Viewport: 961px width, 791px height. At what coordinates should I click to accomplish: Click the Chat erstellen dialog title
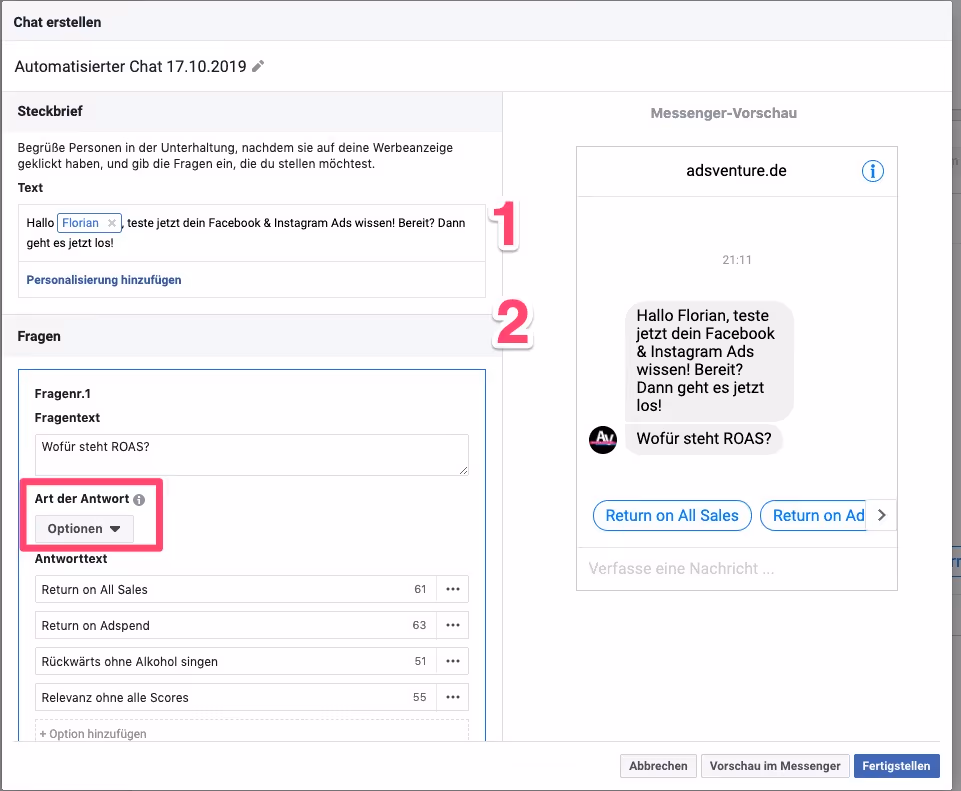tap(58, 22)
